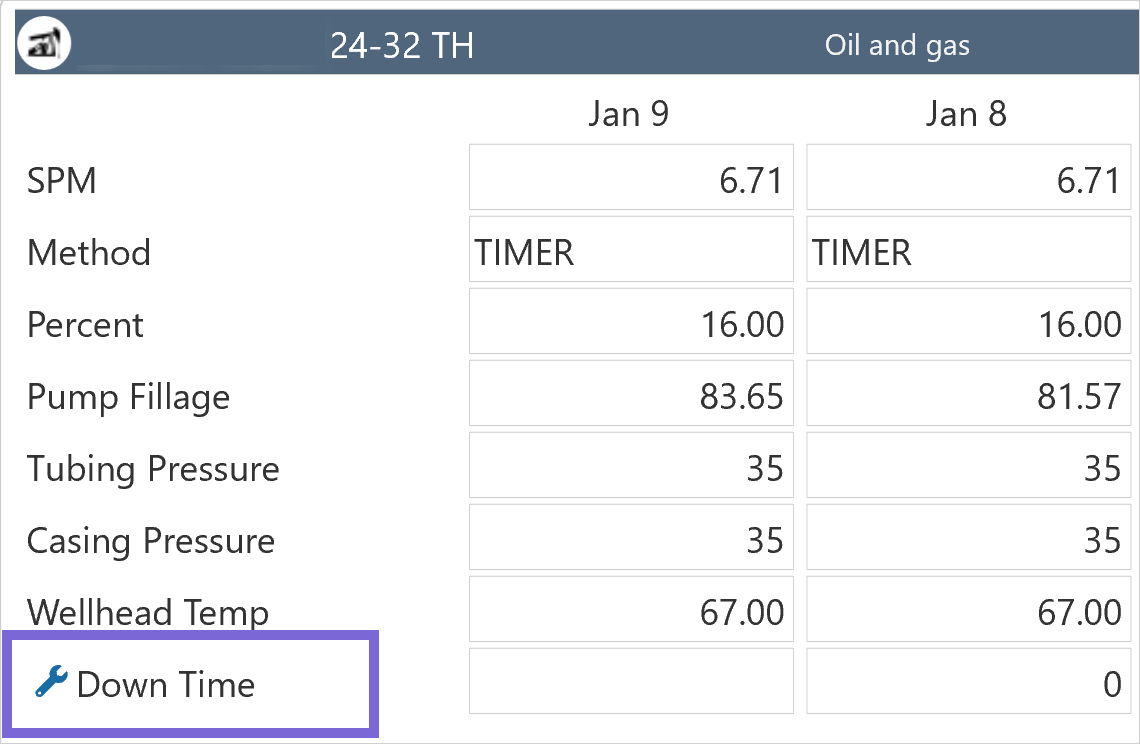
Task: Click the Jan 9 column header
Action: [629, 114]
